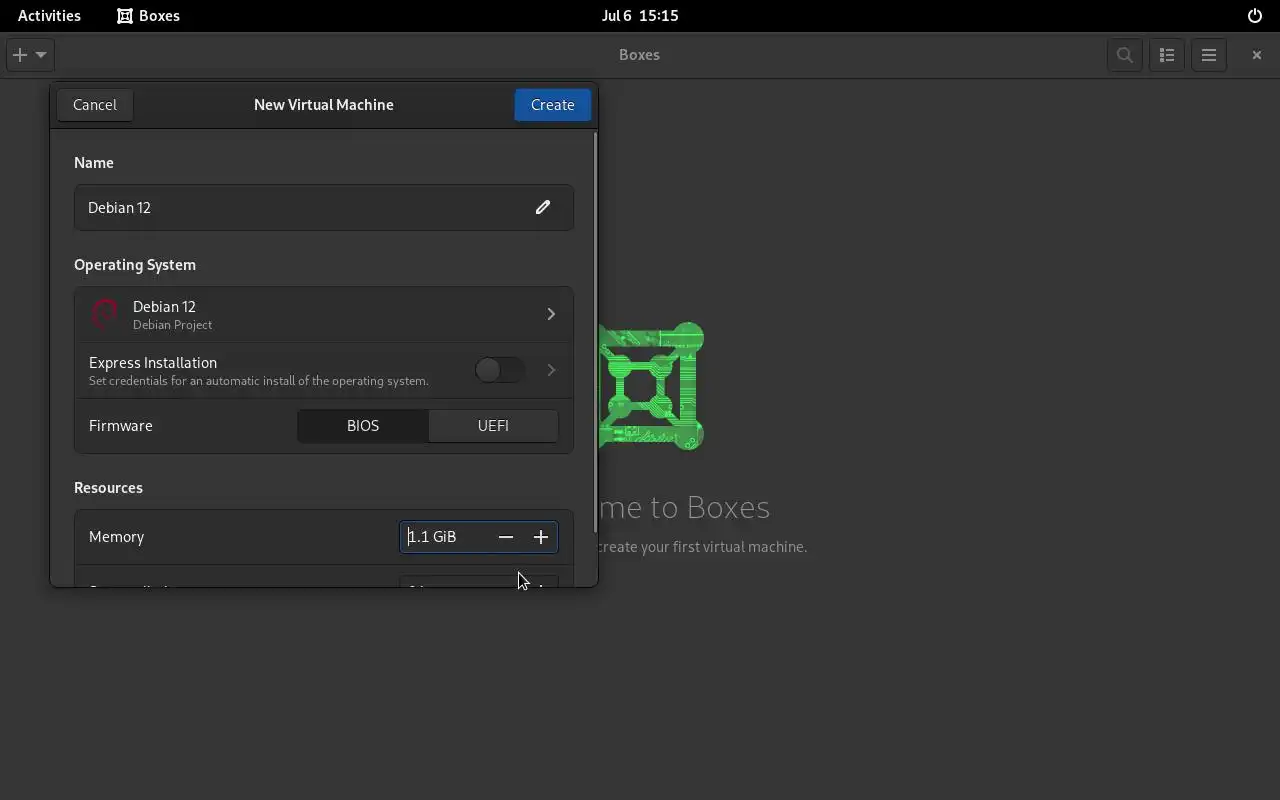This screenshot has height=800, width=1280.
Task: Click the Create button
Action: pyautogui.click(x=553, y=105)
